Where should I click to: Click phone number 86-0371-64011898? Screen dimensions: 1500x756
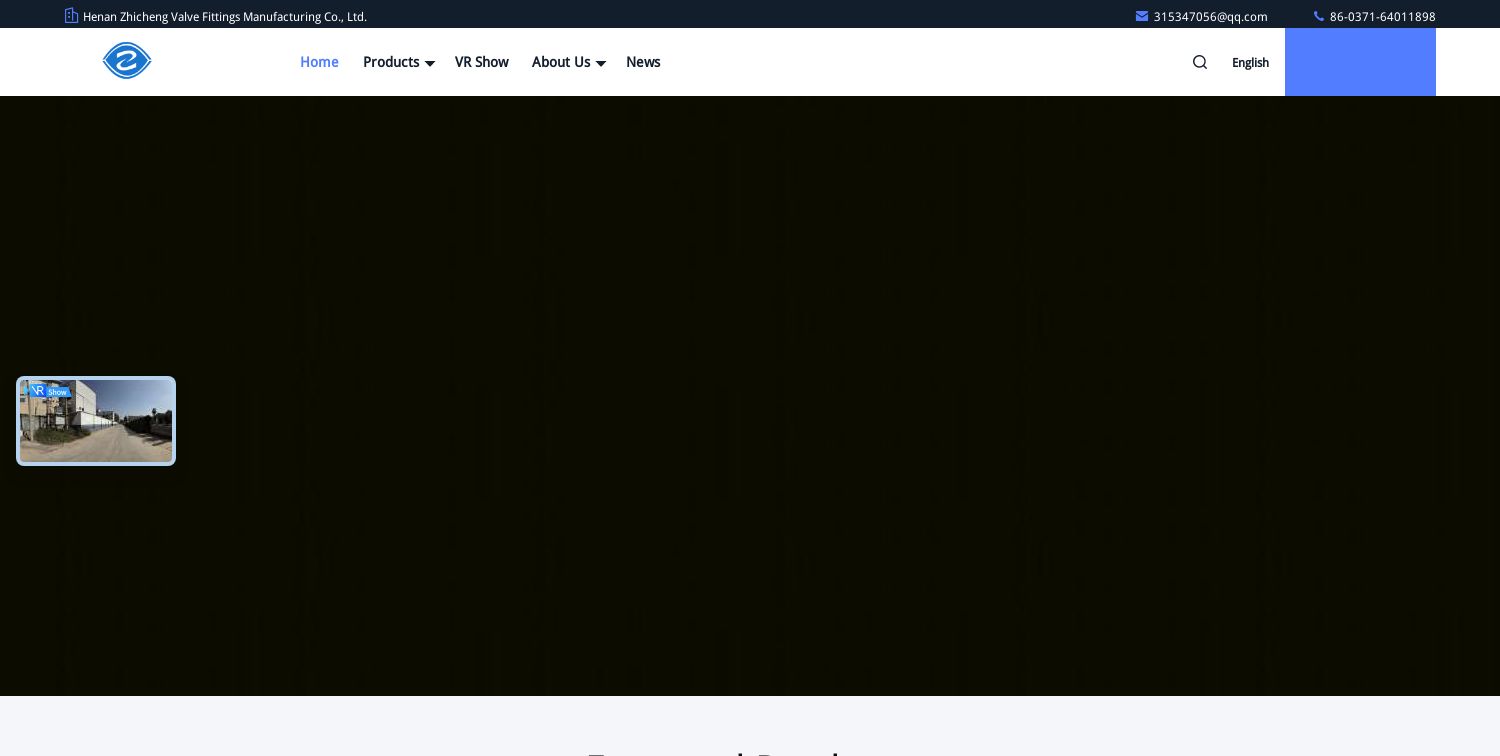point(1382,17)
